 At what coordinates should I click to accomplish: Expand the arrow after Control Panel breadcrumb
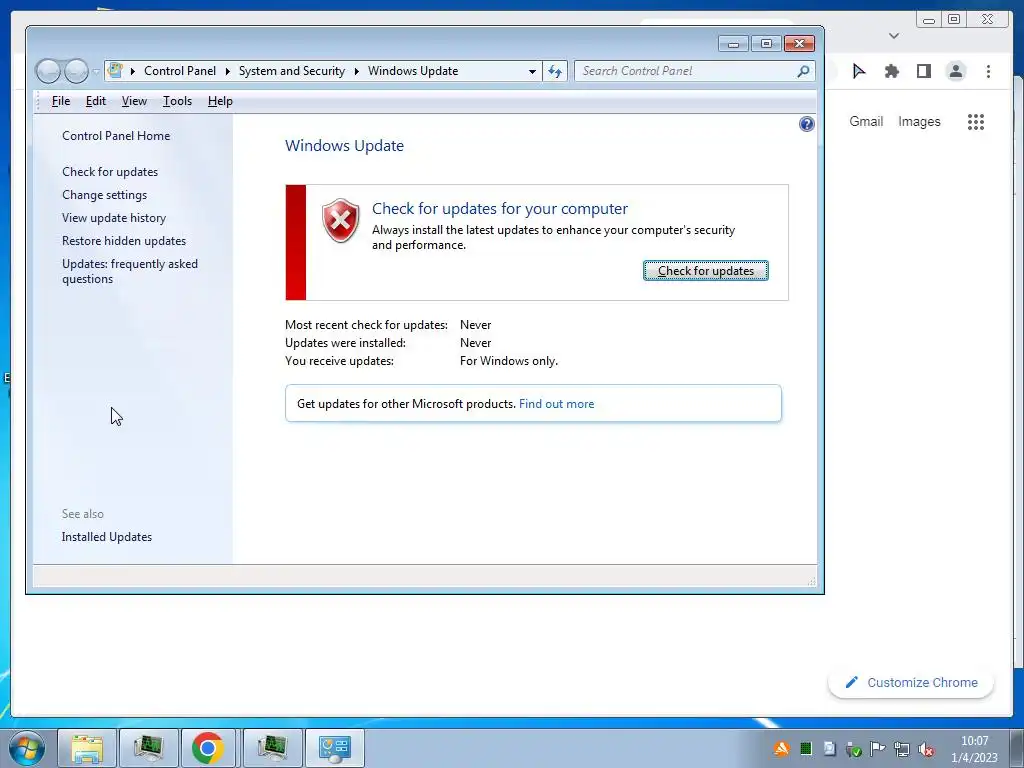[x=227, y=71]
